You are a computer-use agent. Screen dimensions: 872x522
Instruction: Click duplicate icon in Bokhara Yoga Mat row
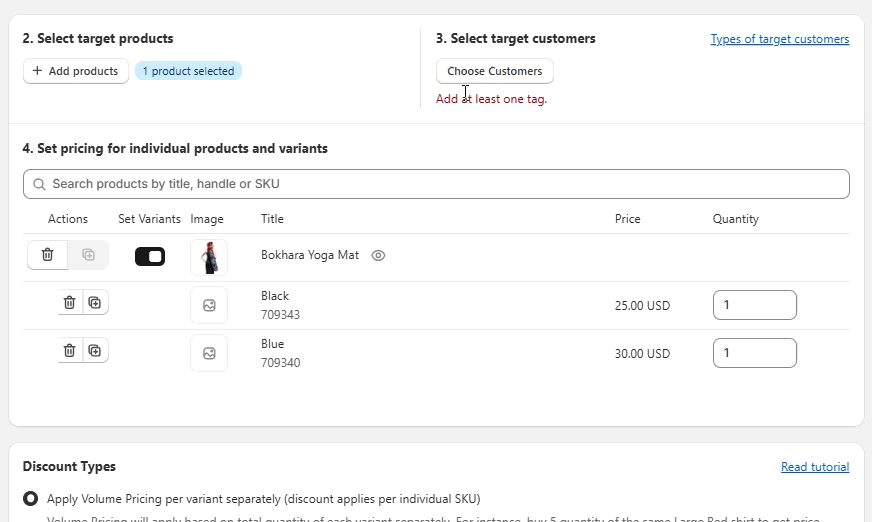88,255
